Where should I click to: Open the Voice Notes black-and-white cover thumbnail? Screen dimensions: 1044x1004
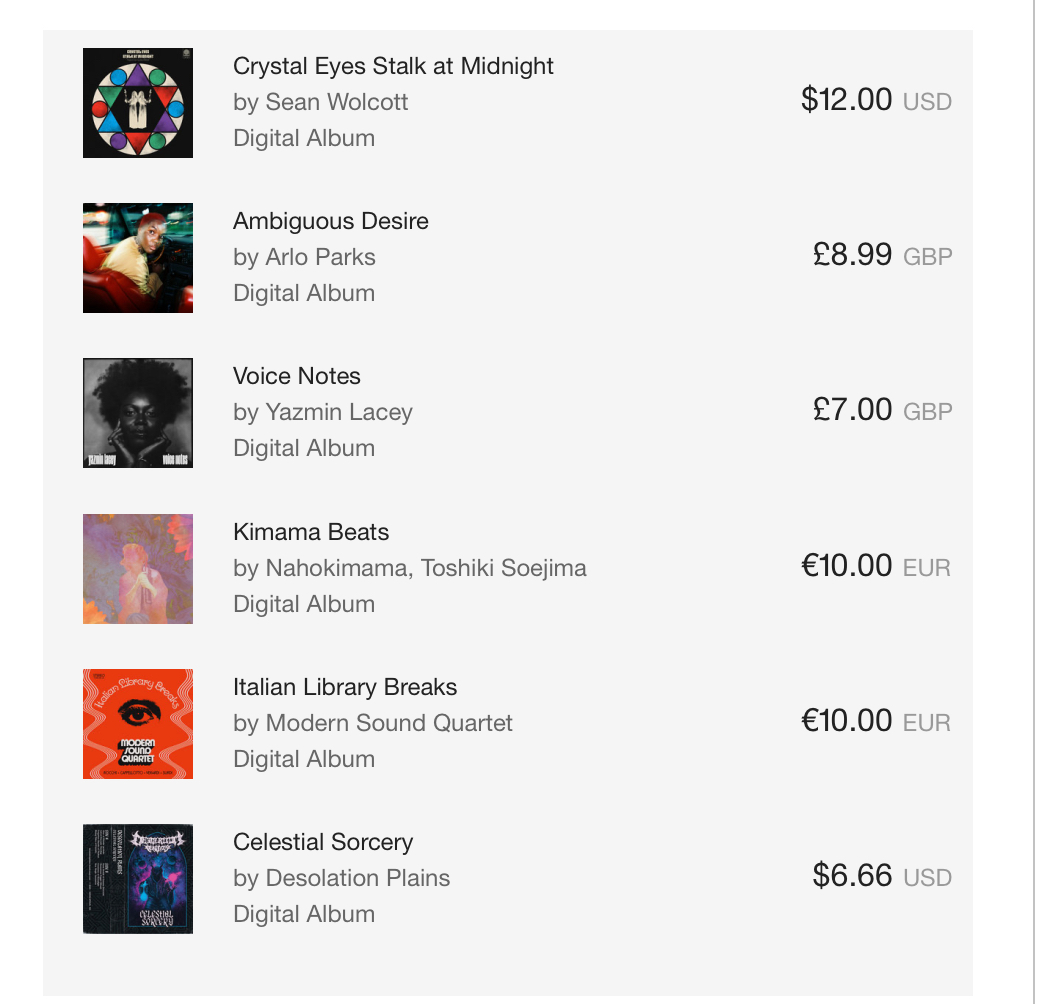[x=138, y=413]
